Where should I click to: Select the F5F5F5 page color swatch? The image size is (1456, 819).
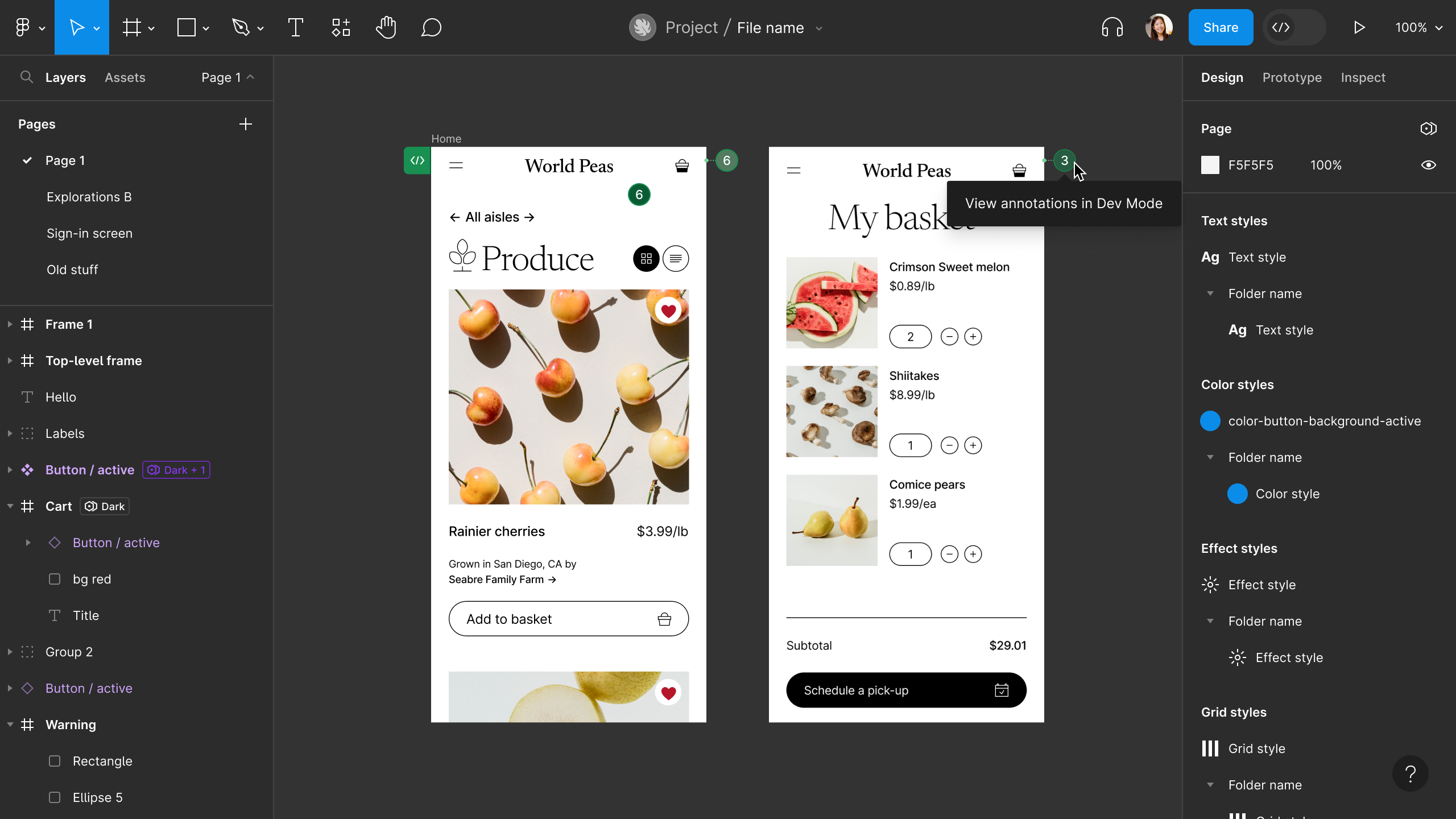1211,165
